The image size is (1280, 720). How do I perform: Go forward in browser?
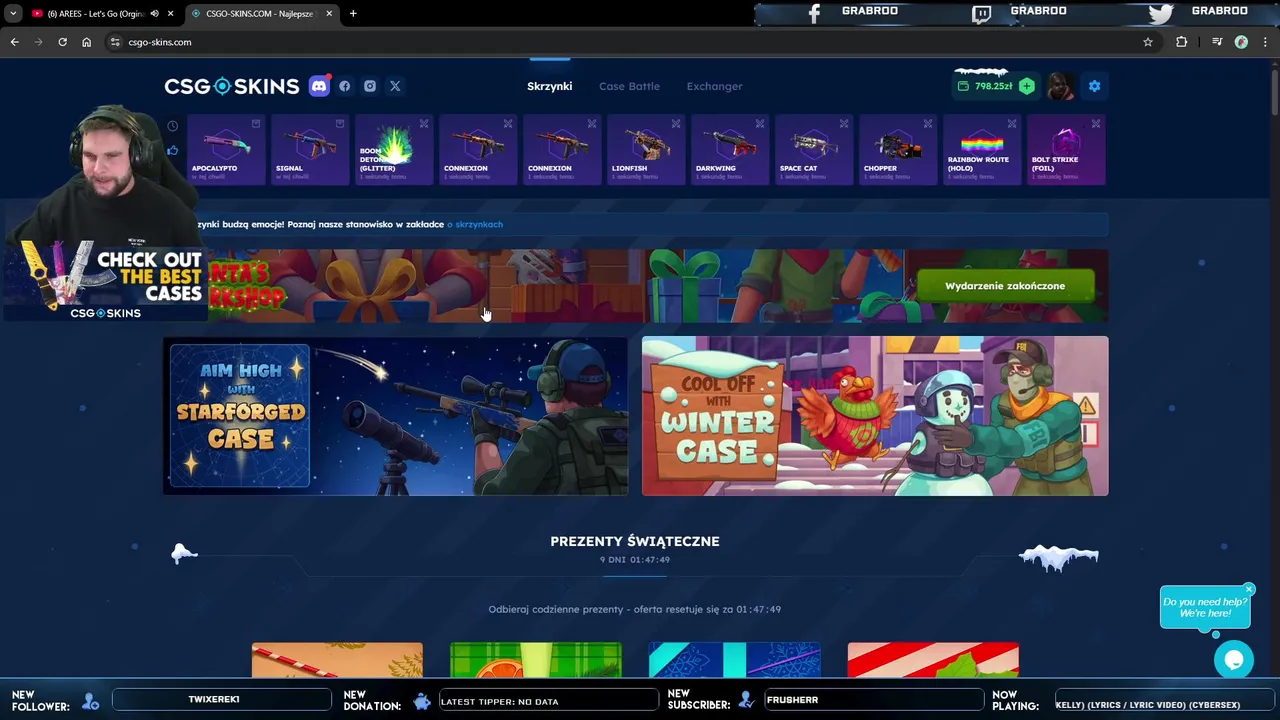click(38, 42)
